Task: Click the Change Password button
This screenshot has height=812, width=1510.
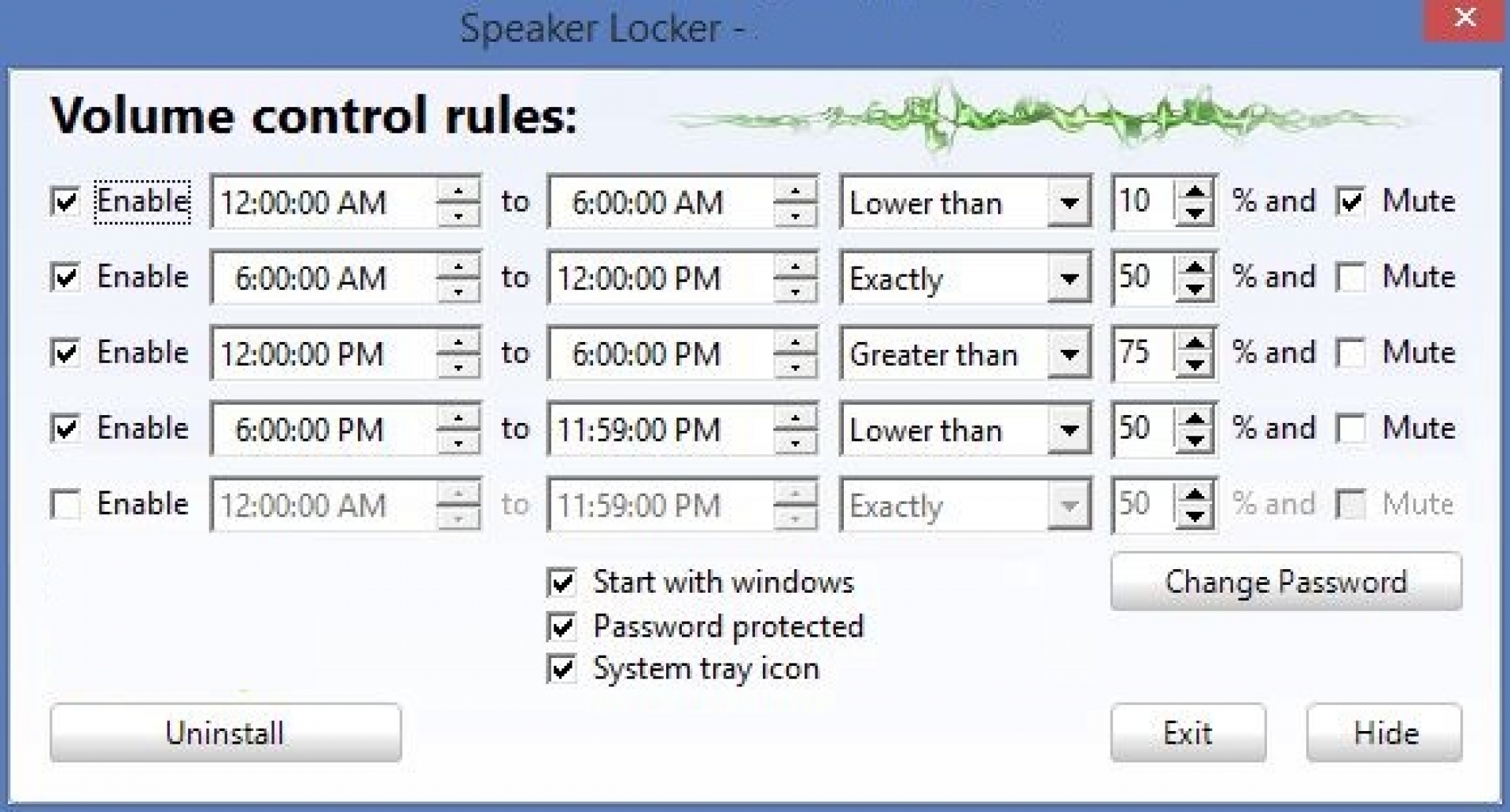Action: [x=1285, y=582]
